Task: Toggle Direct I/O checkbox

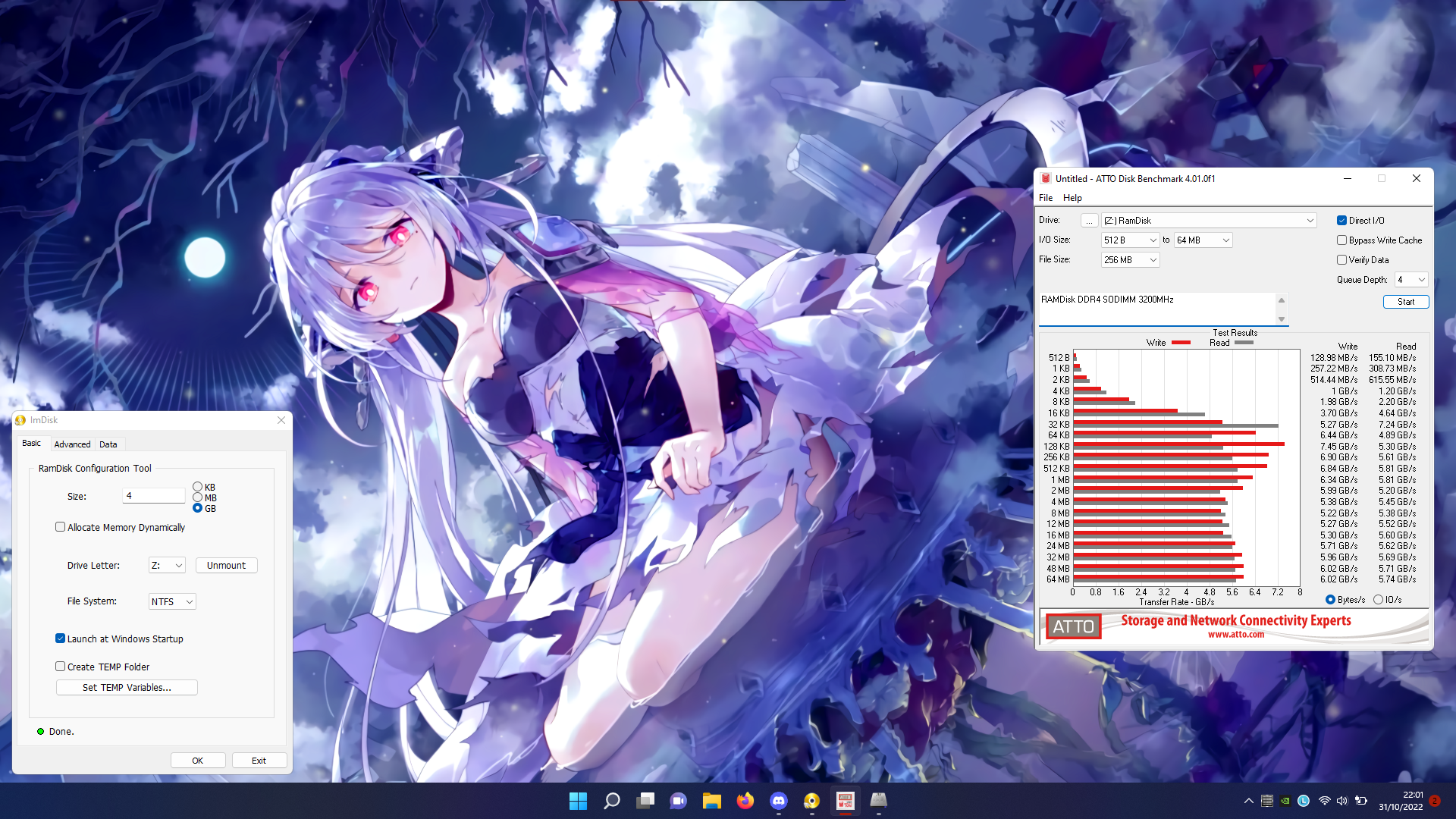Action: coord(1341,221)
